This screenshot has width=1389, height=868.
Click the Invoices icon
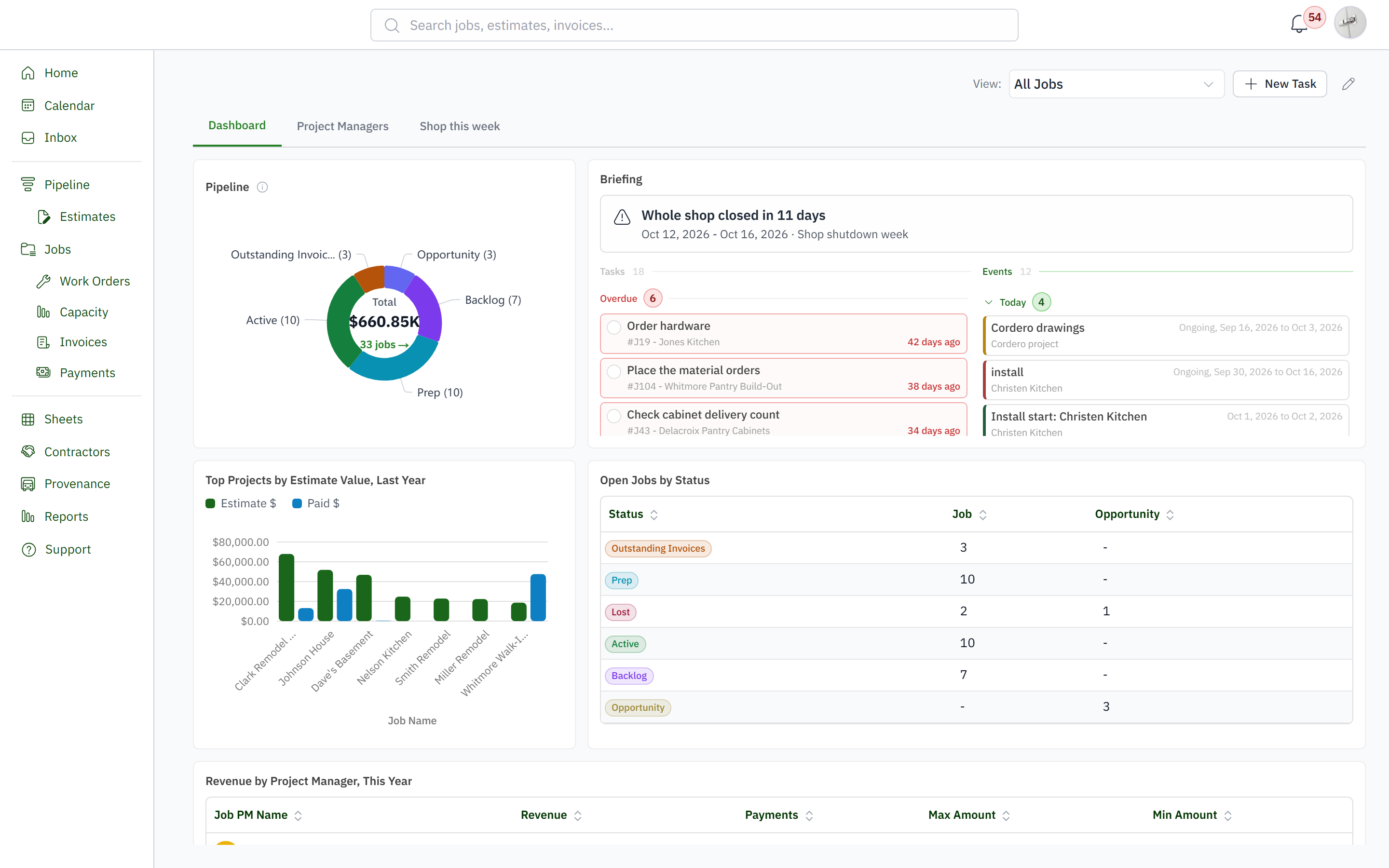click(43, 342)
